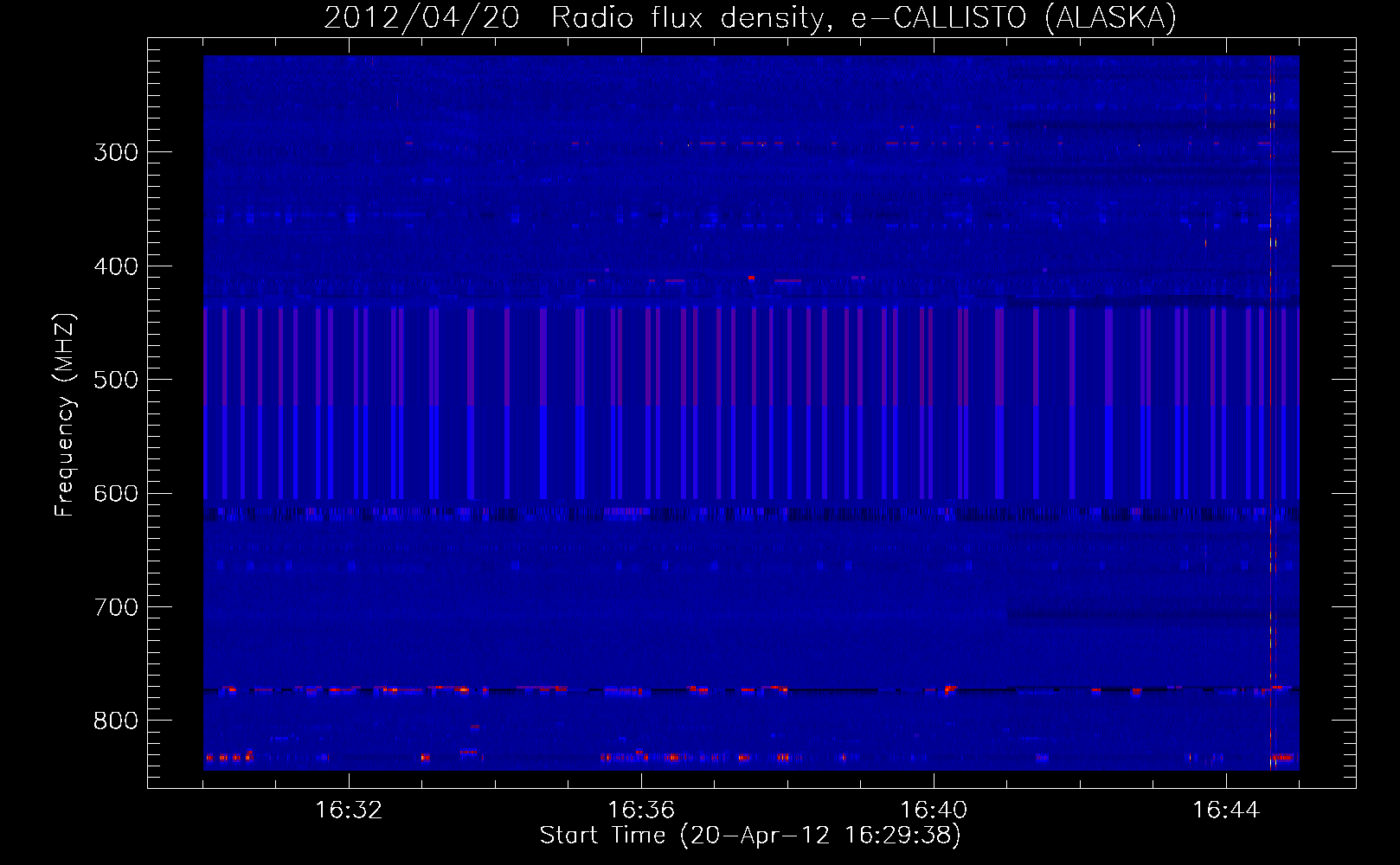This screenshot has height=865, width=1400.
Task: Click the 16:44 time axis label
Action: [x=1226, y=811]
